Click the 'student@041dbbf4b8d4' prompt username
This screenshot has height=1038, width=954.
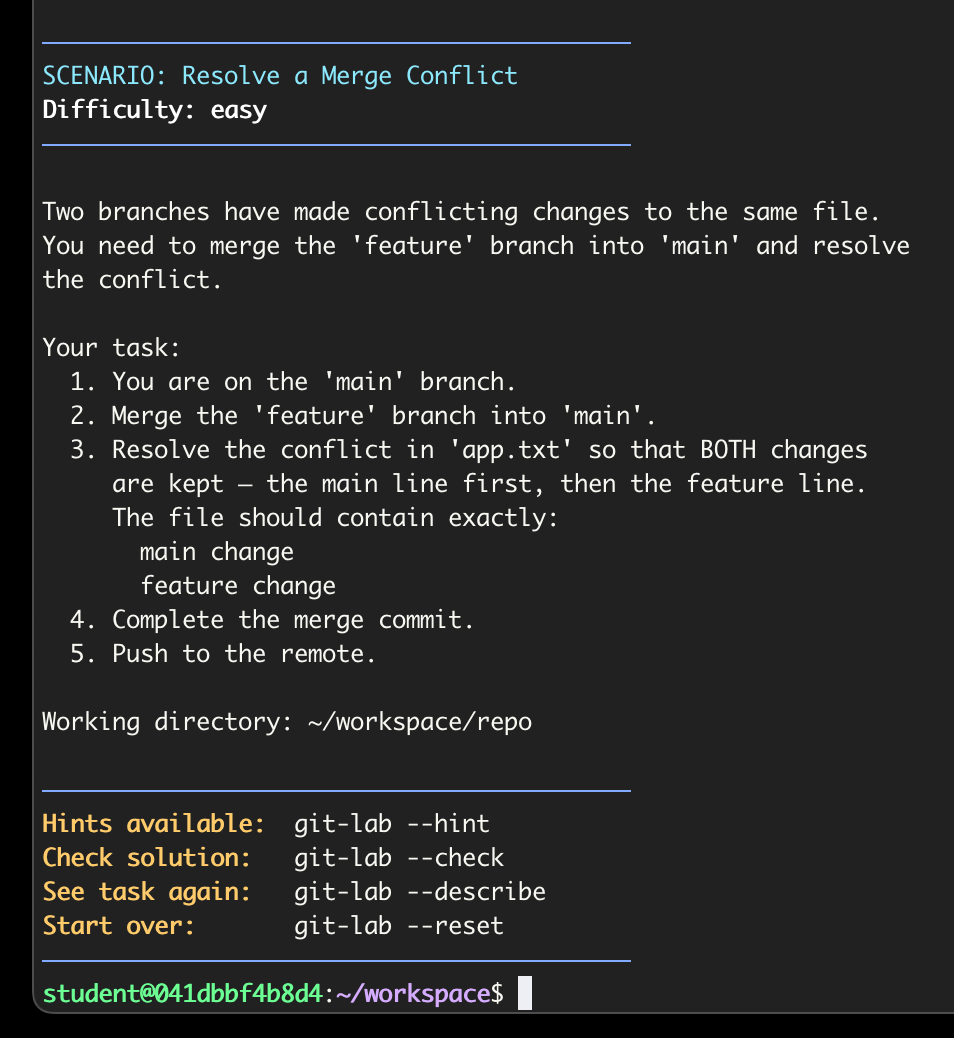[182, 994]
